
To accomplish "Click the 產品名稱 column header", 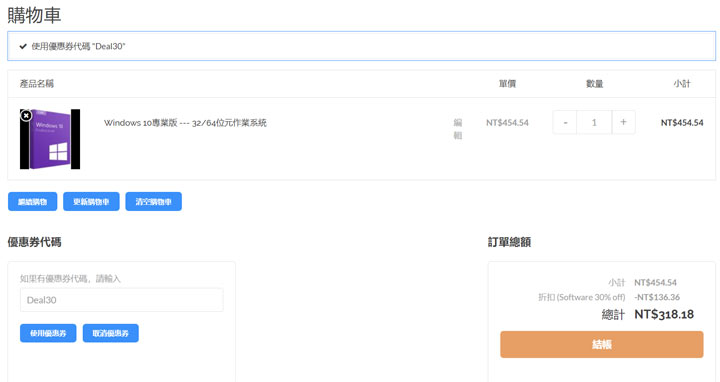I will [37, 84].
